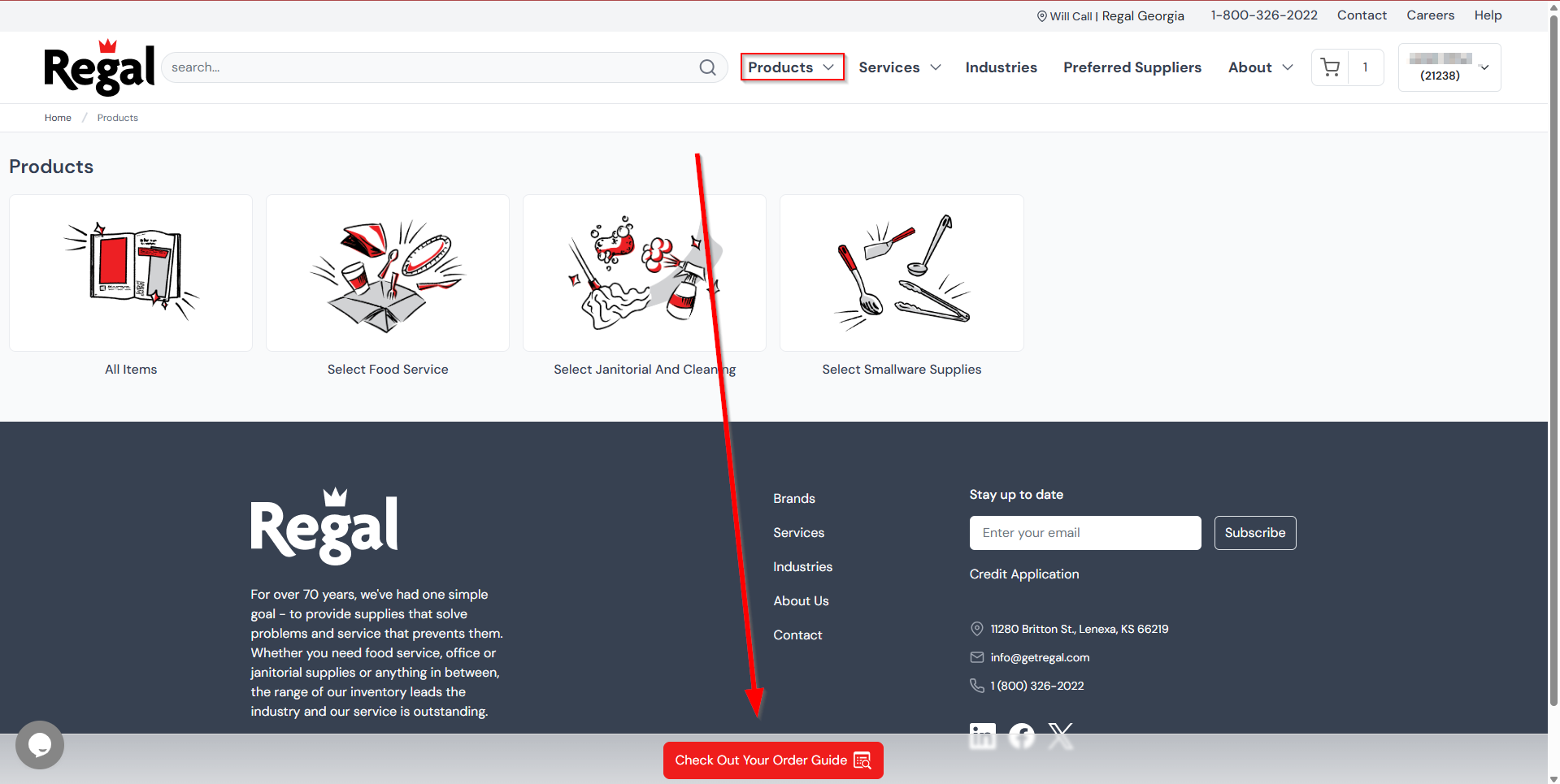Click the info@getregal.com email link

tap(1040, 657)
